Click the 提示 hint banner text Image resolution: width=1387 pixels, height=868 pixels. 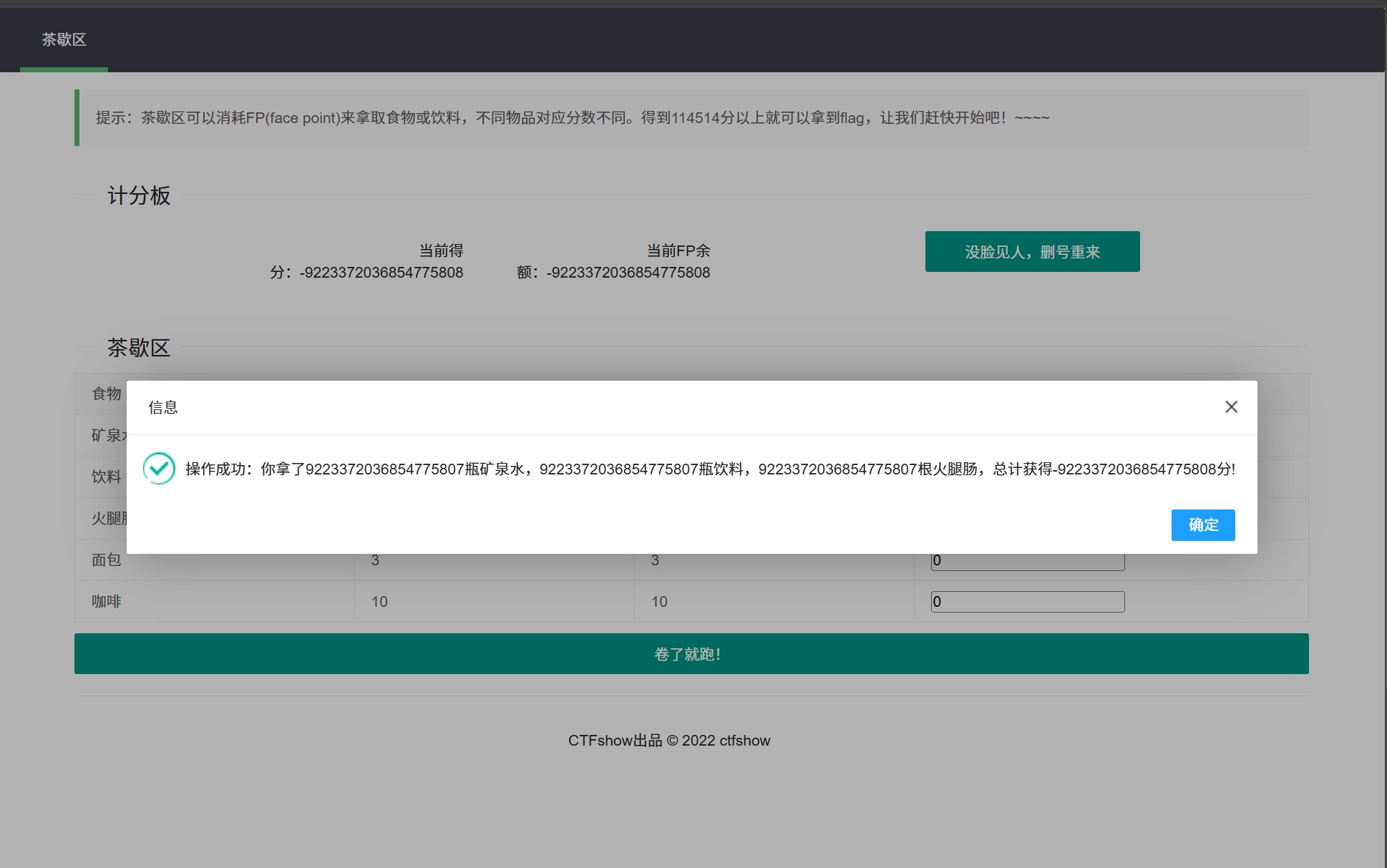(x=573, y=118)
